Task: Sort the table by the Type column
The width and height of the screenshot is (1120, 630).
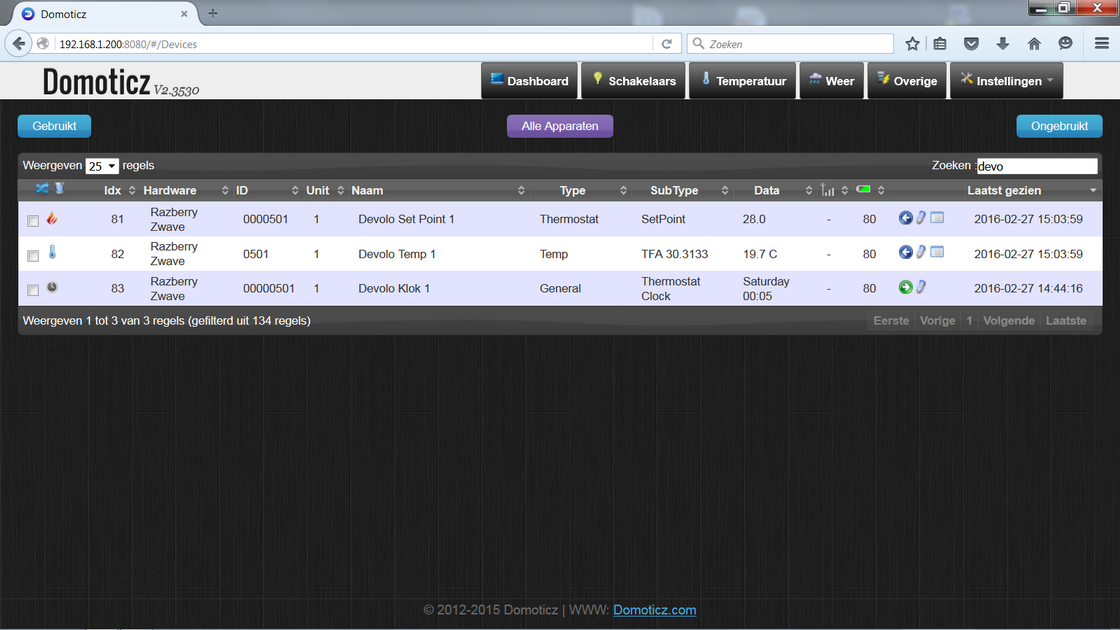Action: (573, 190)
